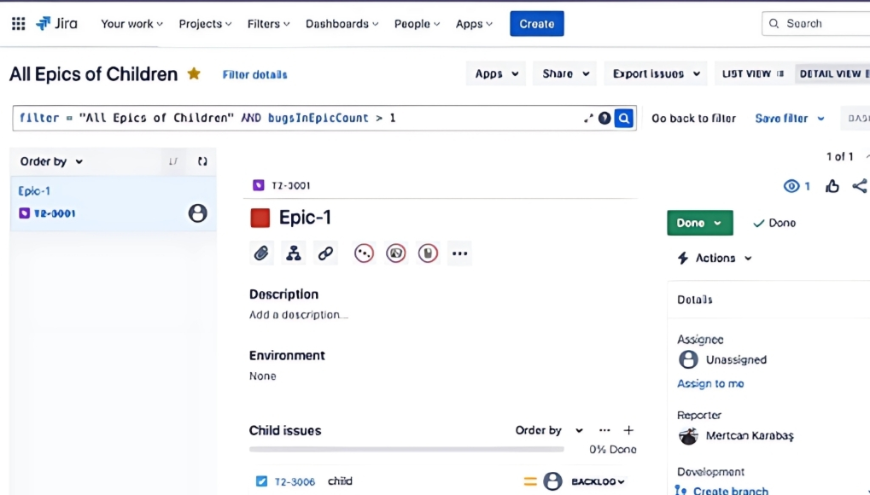The width and height of the screenshot is (870, 495).
Task: Expand the Share dropdown
Action: [x=565, y=74]
